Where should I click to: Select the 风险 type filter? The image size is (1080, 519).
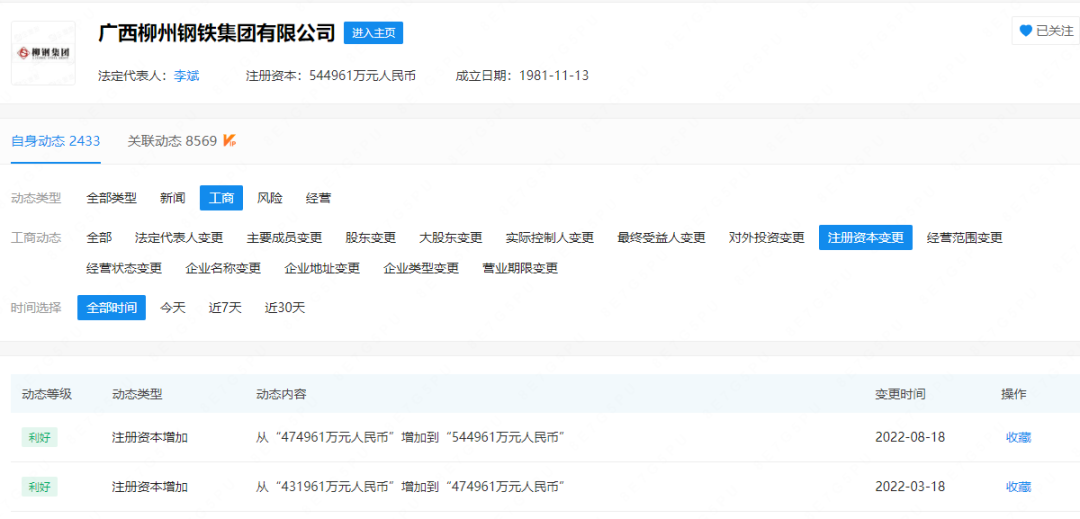[270, 198]
